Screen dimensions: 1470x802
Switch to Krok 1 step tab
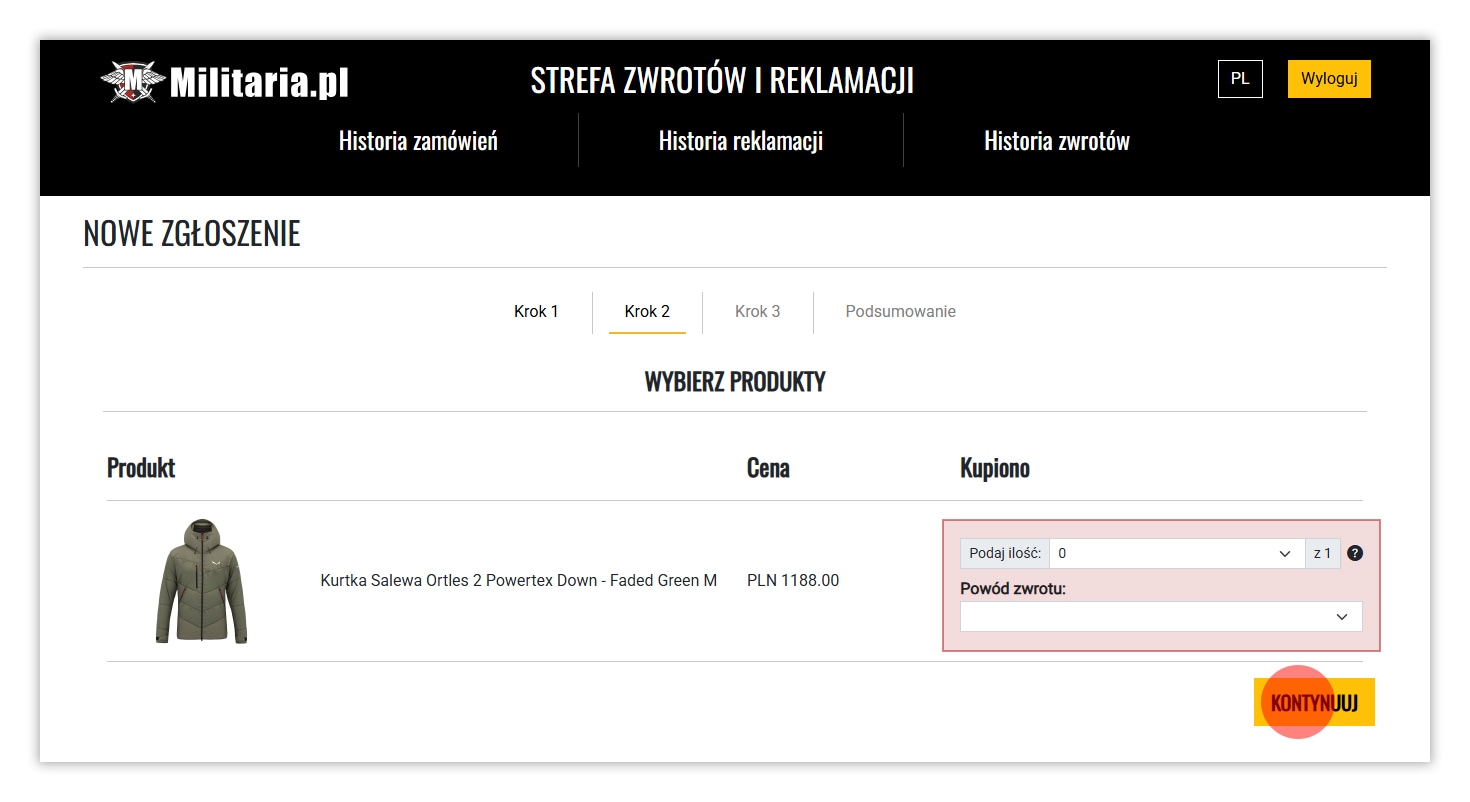(536, 312)
